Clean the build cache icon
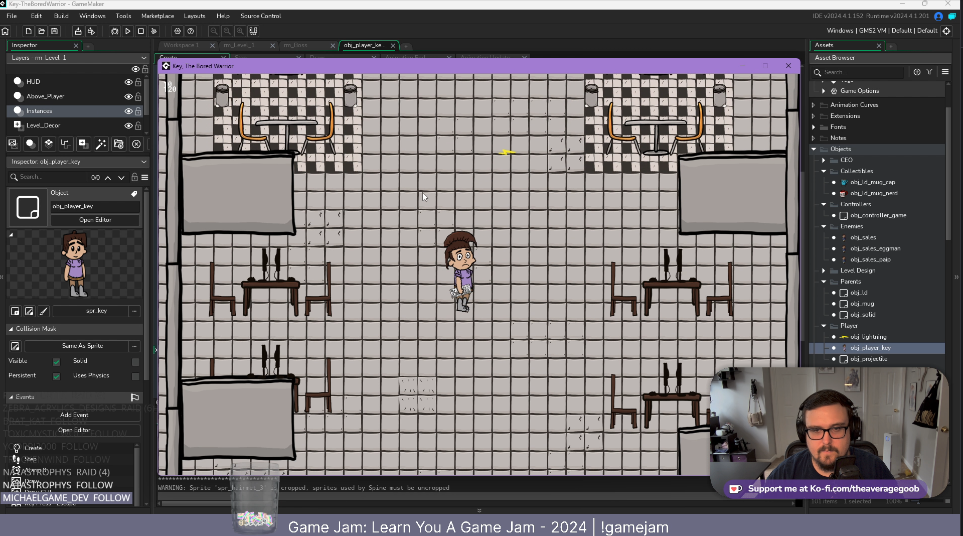This screenshot has width=963, height=536. [154, 31]
